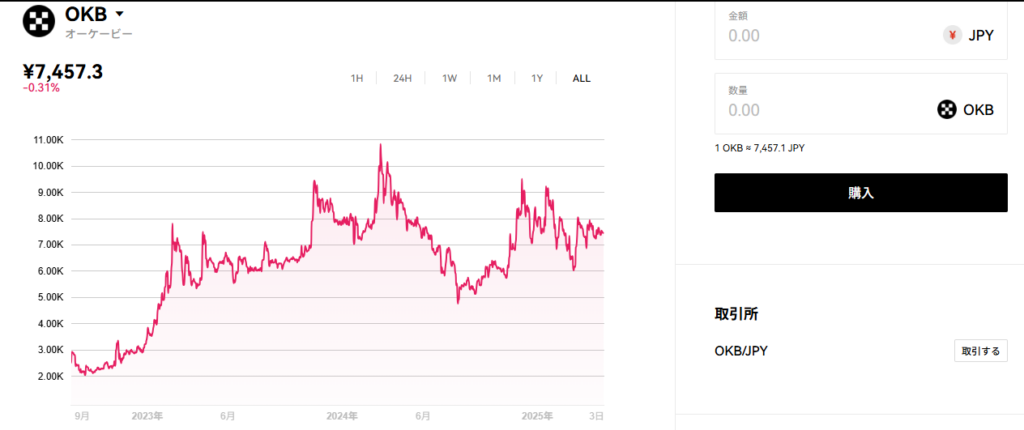Click the OKB checkered logo in header
The width and height of the screenshot is (1024, 430).
point(39,20)
